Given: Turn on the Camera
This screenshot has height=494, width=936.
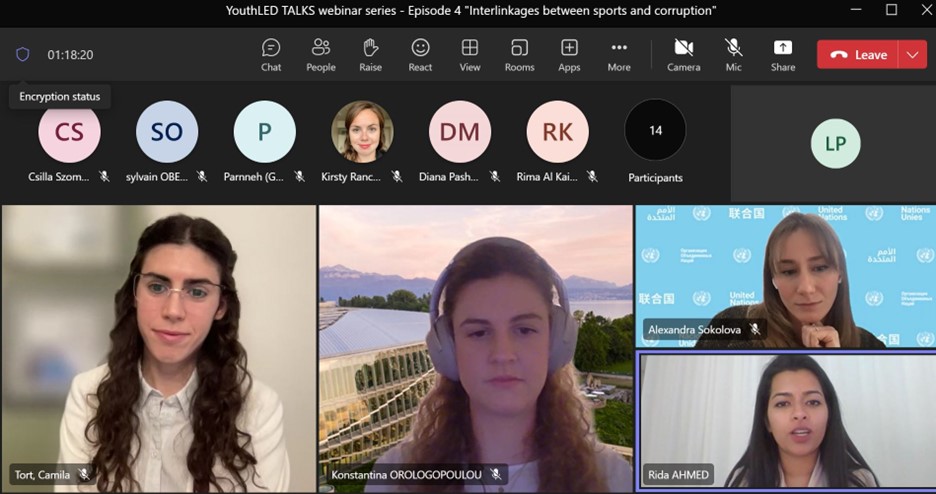Looking at the screenshot, I should click(684, 54).
